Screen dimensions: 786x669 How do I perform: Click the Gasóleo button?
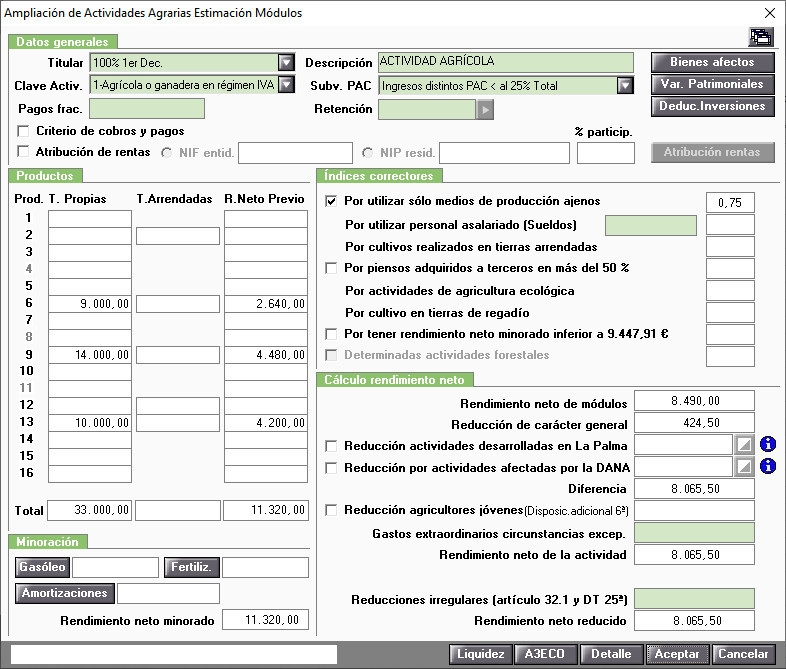click(x=43, y=567)
